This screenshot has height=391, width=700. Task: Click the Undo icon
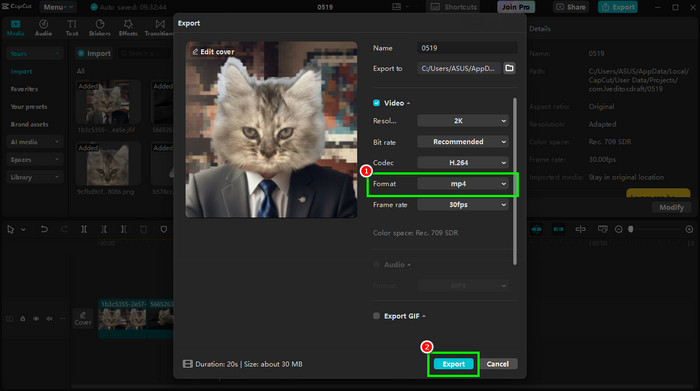44,229
